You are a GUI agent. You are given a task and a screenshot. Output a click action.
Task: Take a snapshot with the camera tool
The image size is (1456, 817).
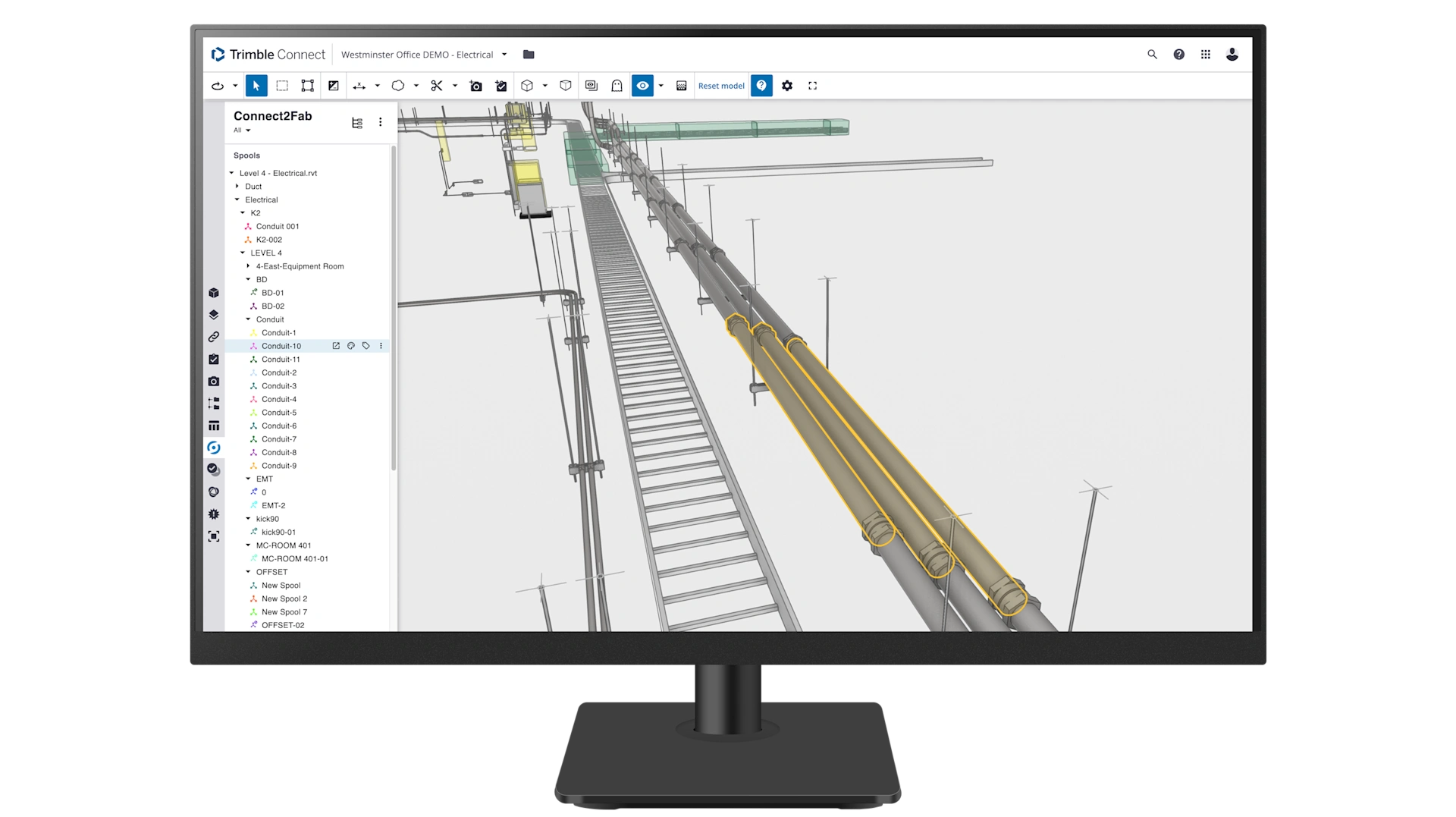[476, 86]
